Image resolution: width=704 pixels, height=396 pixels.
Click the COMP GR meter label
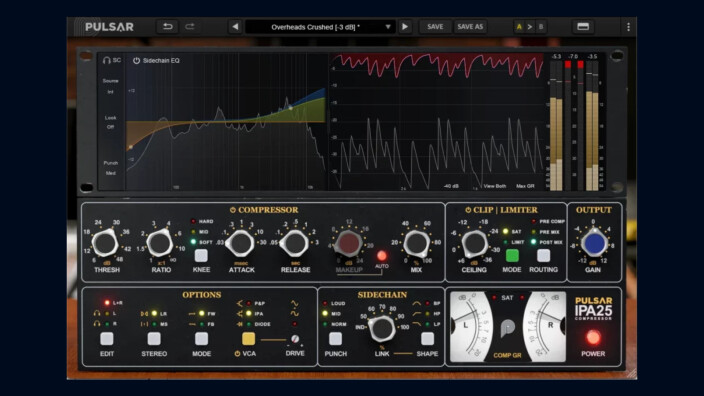[507, 355]
